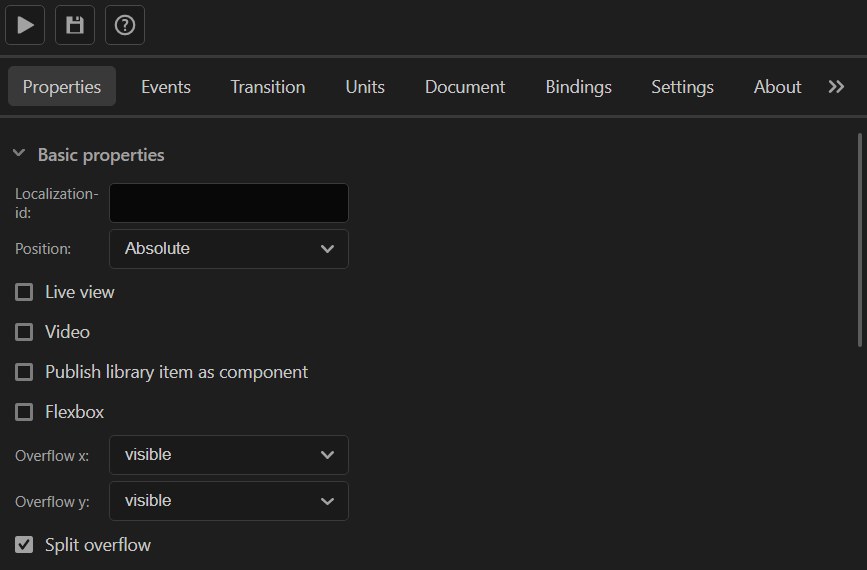This screenshot has height=570, width=867.
Task: Click the Overflow y: label
Action: tap(52, 501)
